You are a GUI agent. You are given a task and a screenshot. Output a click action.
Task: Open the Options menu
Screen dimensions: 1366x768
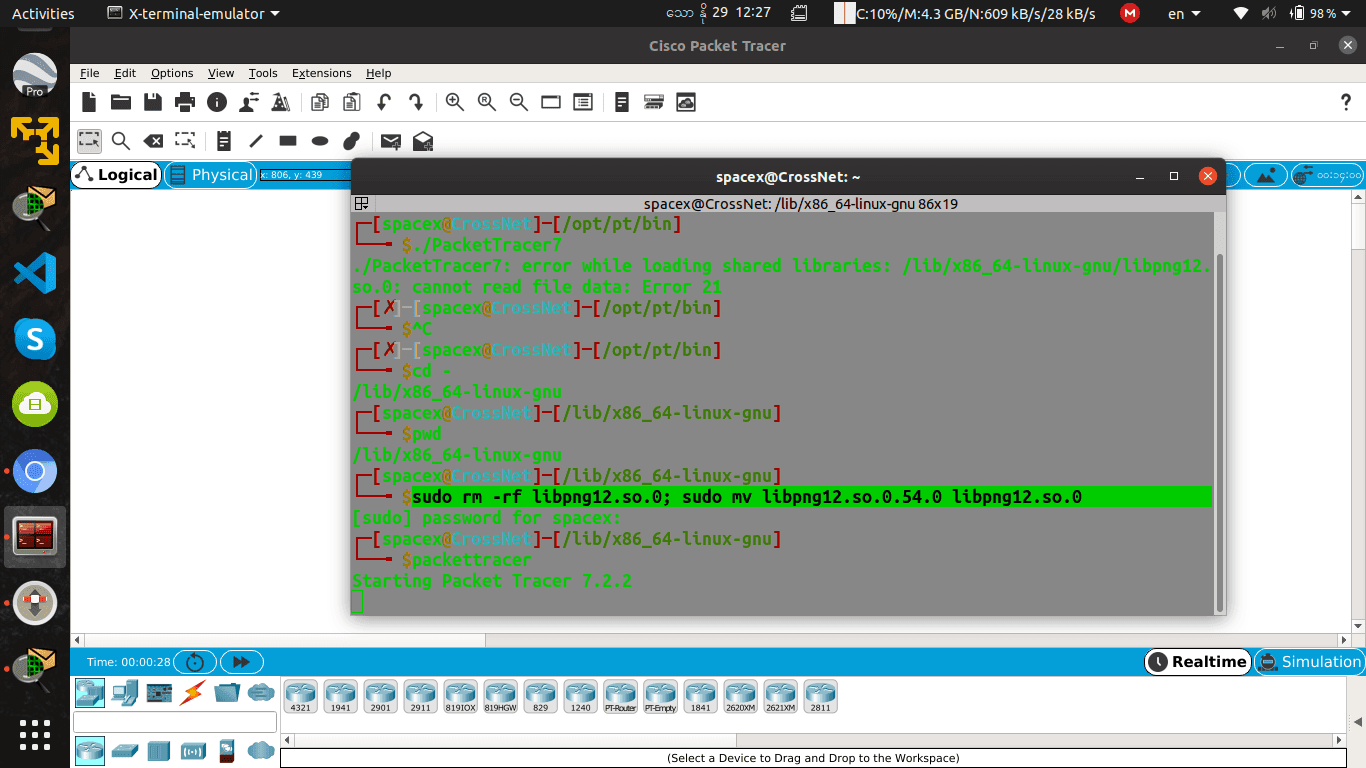click(172, 73)
